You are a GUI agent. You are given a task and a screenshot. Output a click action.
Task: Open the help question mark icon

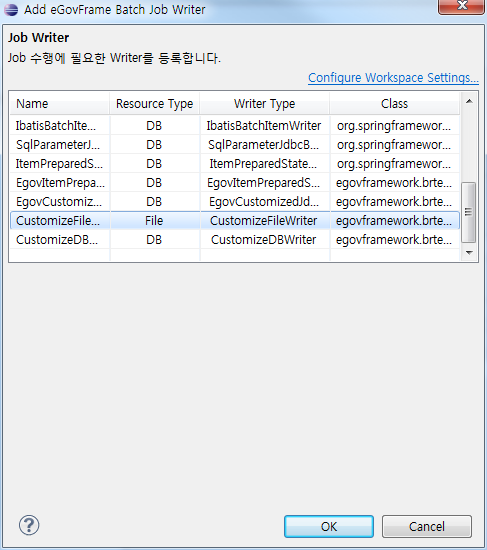[29, 525]
